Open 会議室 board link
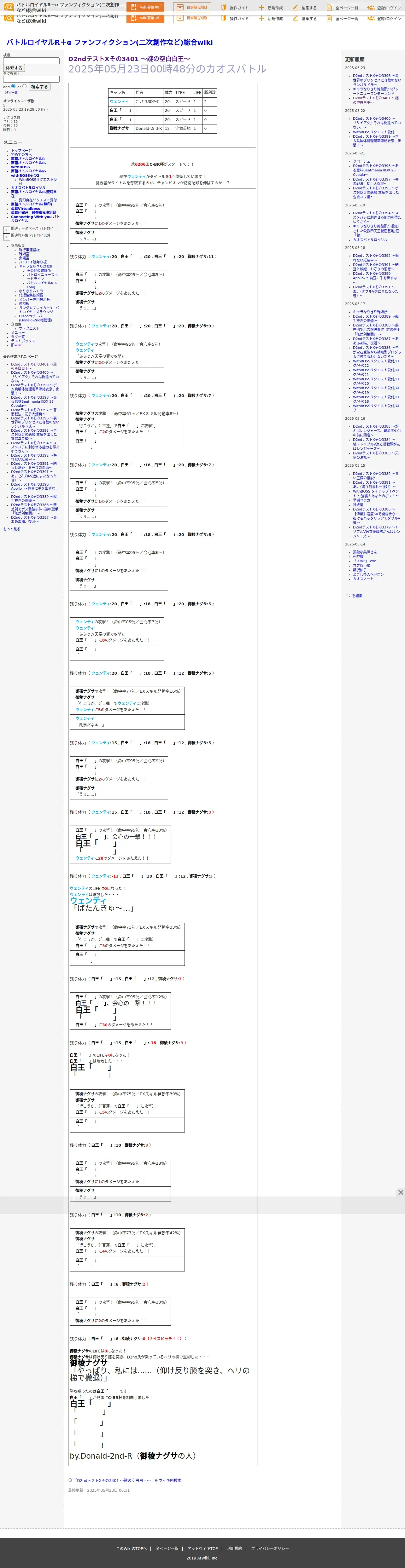 coord(24,258)
